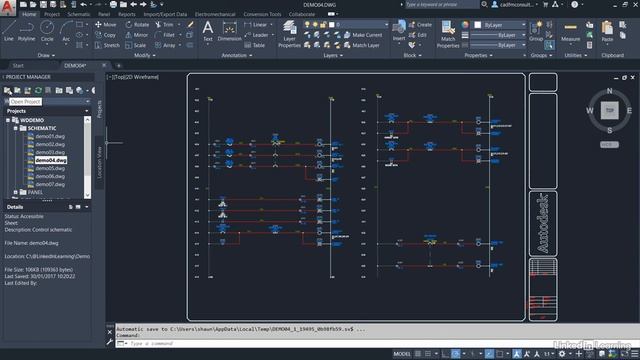This screenshot has width=640, height=360.
Task: Select the Polyline tool
Action: pos(26,31)
